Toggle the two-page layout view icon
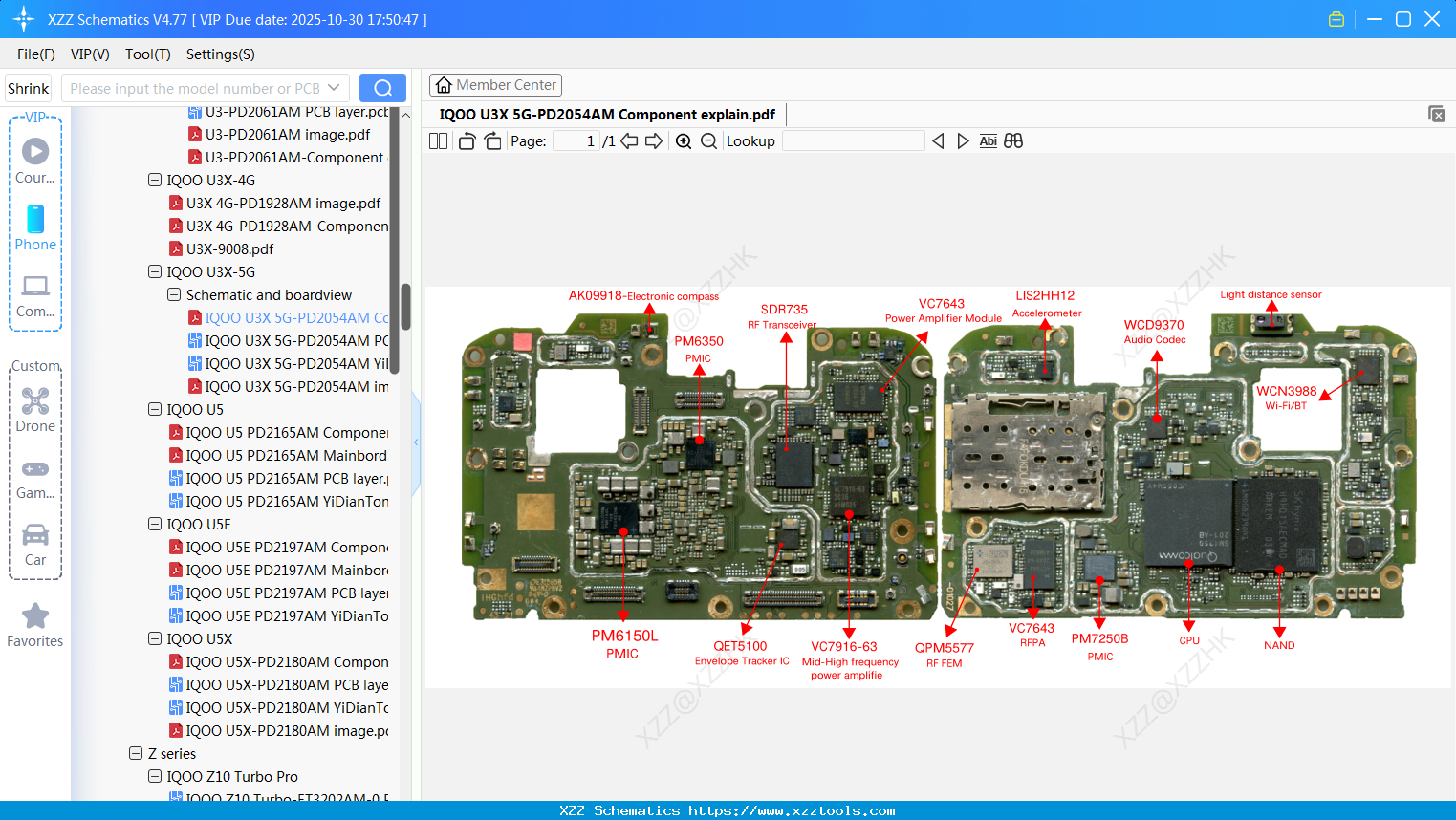This screenshot has height=820, width=1456. (x=439, y=141)
